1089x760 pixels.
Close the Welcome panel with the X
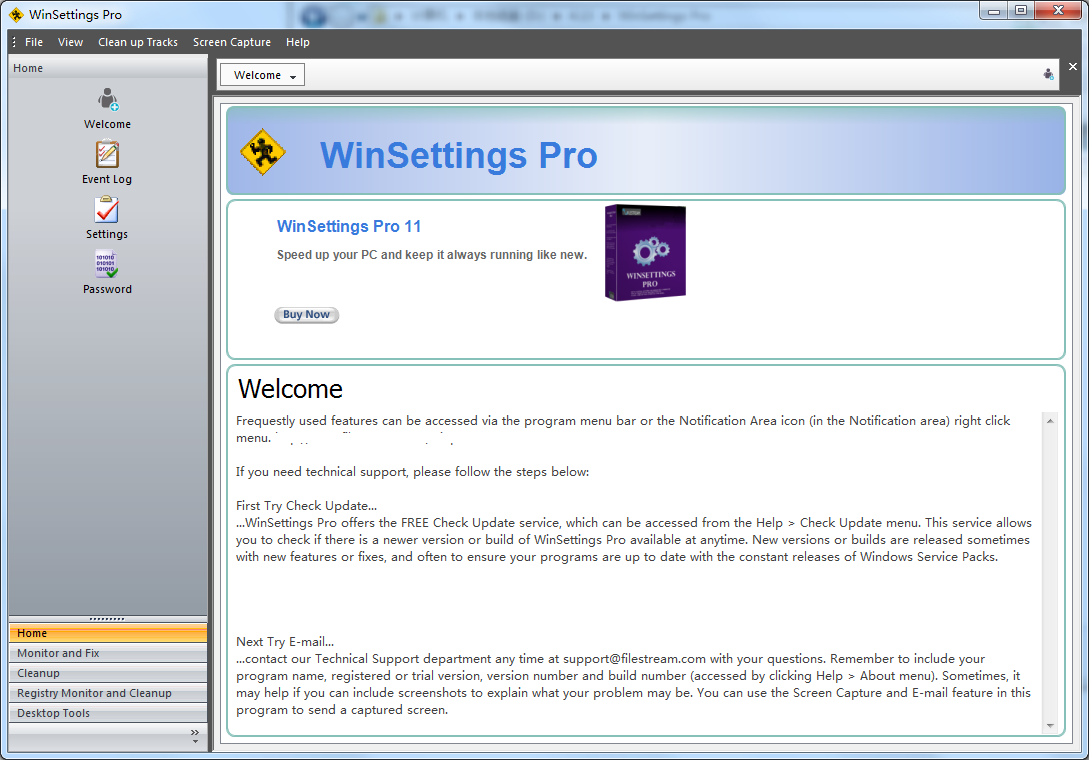tap(1073, 67)
